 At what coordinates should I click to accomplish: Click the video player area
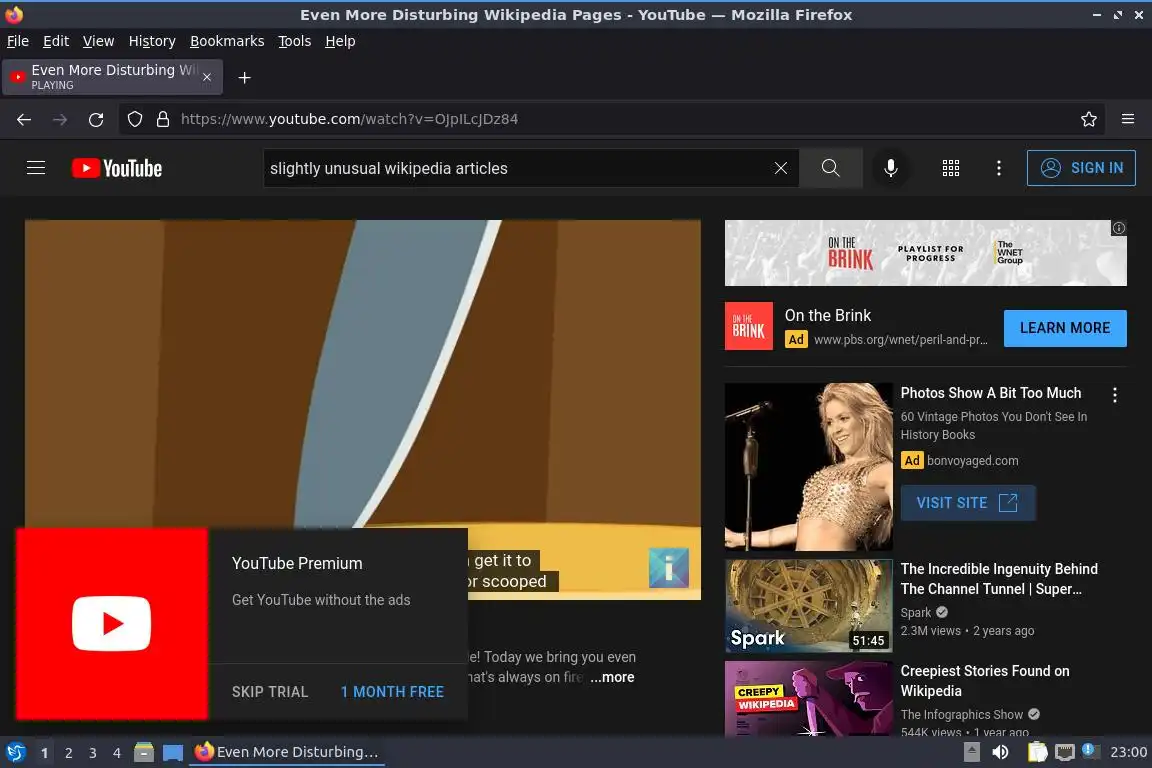point(362,373)
